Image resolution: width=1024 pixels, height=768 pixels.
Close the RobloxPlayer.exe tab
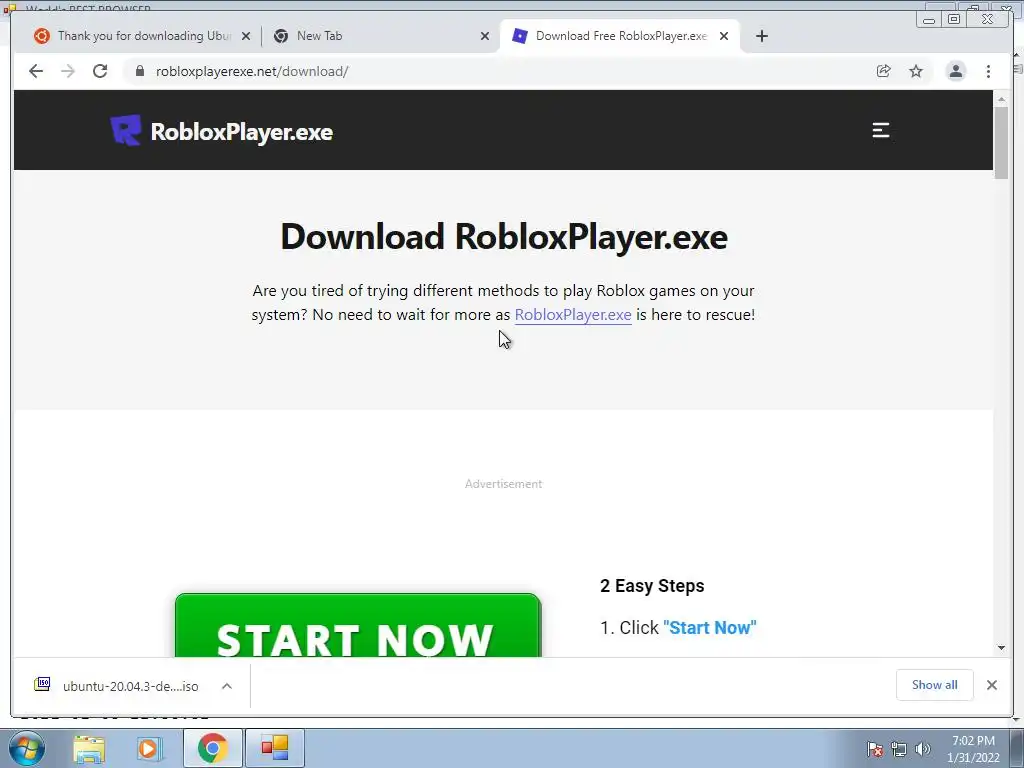pyautogui.click(x=724, y=36)
